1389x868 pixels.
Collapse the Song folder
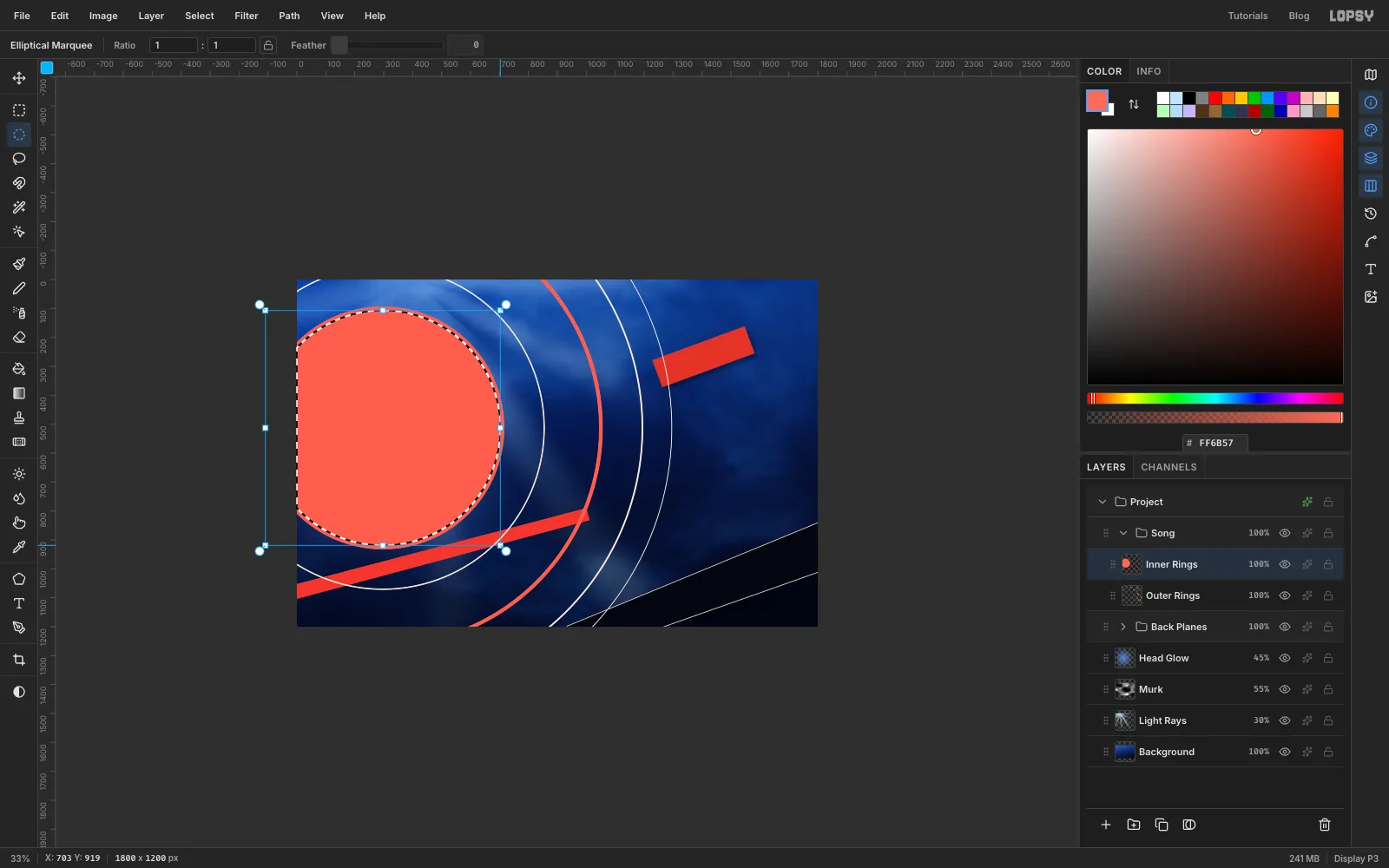1123,533
